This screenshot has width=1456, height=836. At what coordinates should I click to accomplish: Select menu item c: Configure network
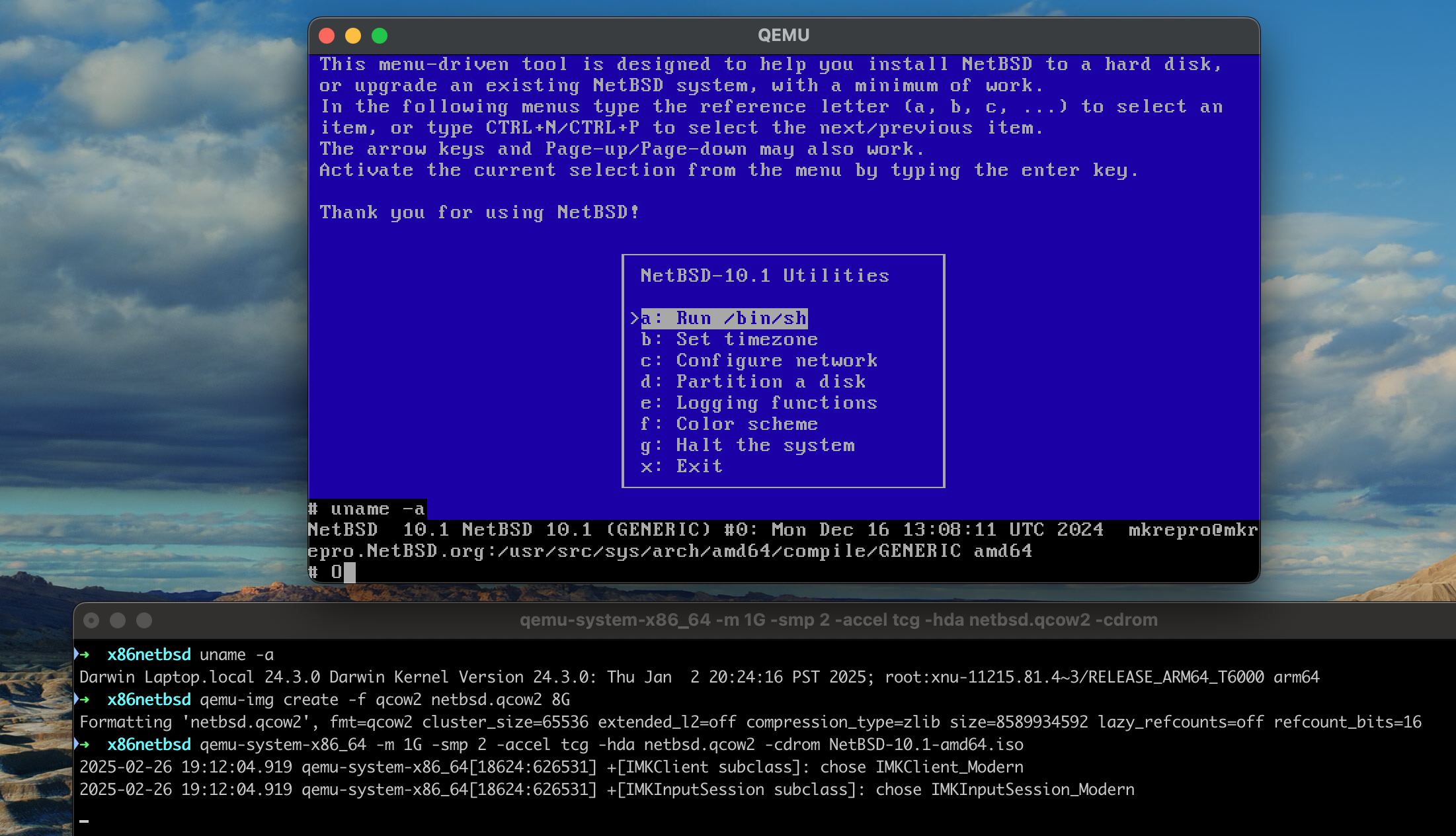tap(759, 360)
